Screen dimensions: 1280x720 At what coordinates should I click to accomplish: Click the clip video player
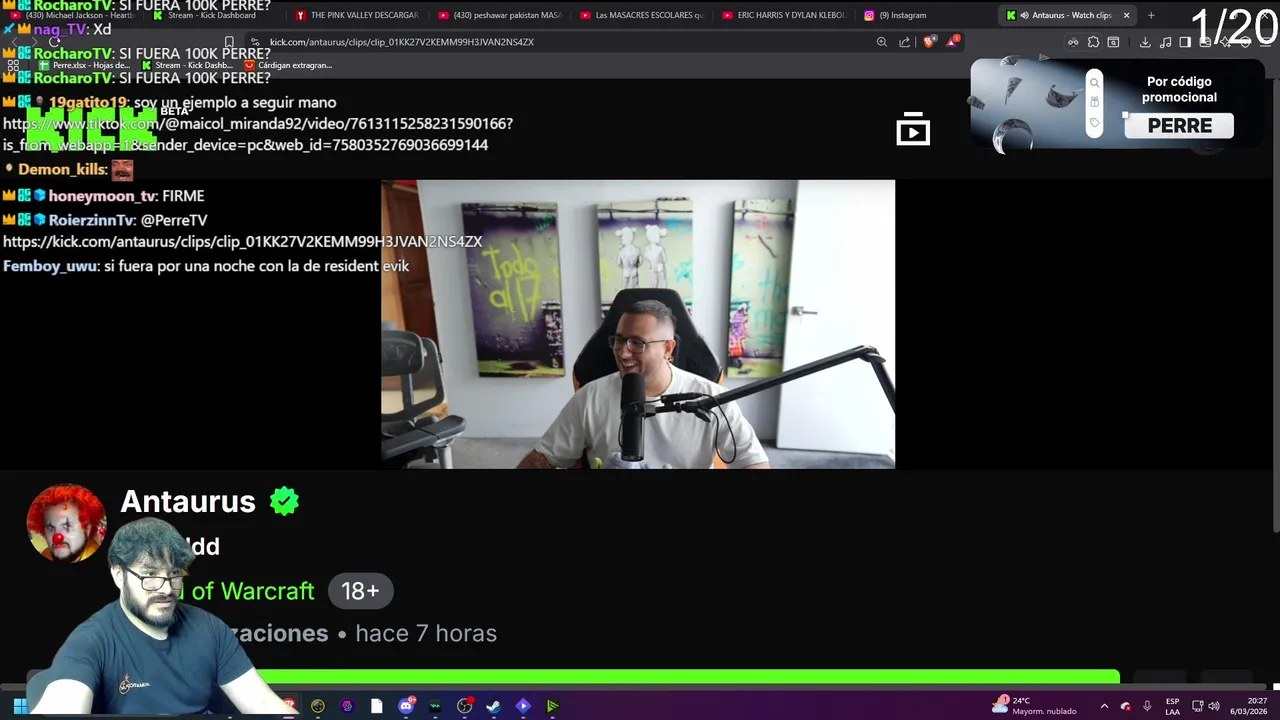(x=638, y=324)
